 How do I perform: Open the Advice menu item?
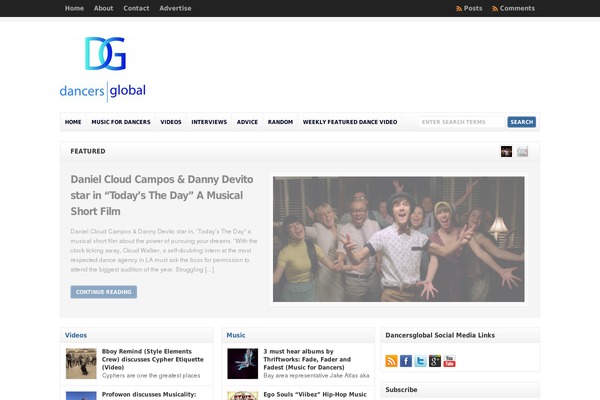247,122
